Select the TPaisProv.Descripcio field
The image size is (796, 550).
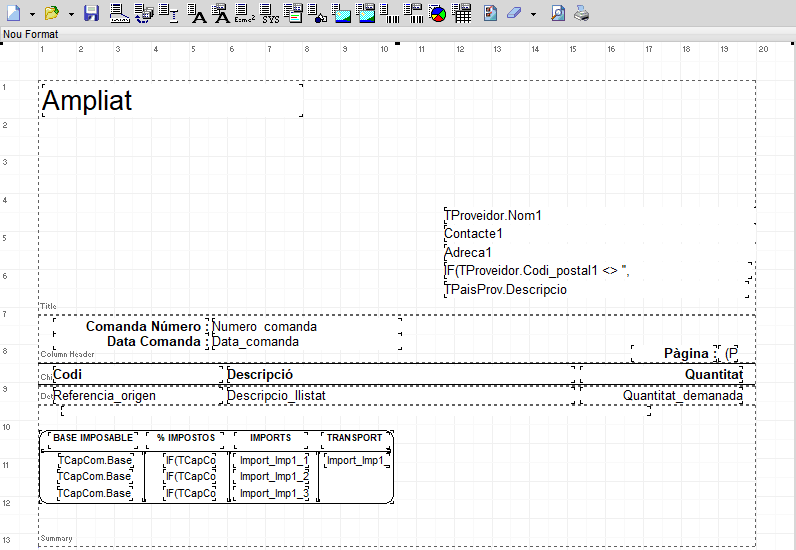[596, 289]
